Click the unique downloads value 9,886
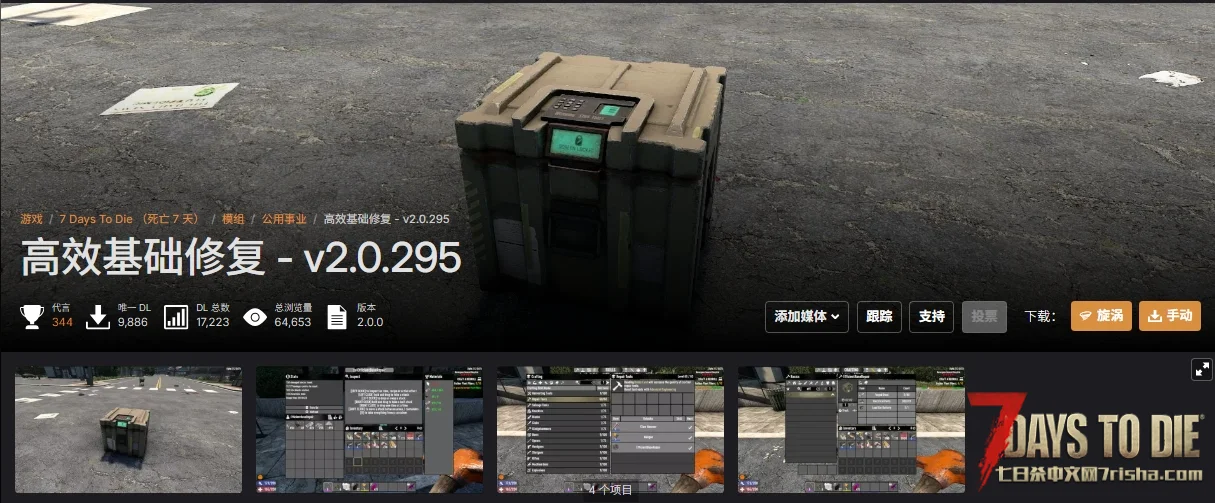The image size is (1215, 503). click(x=132, y=323)
